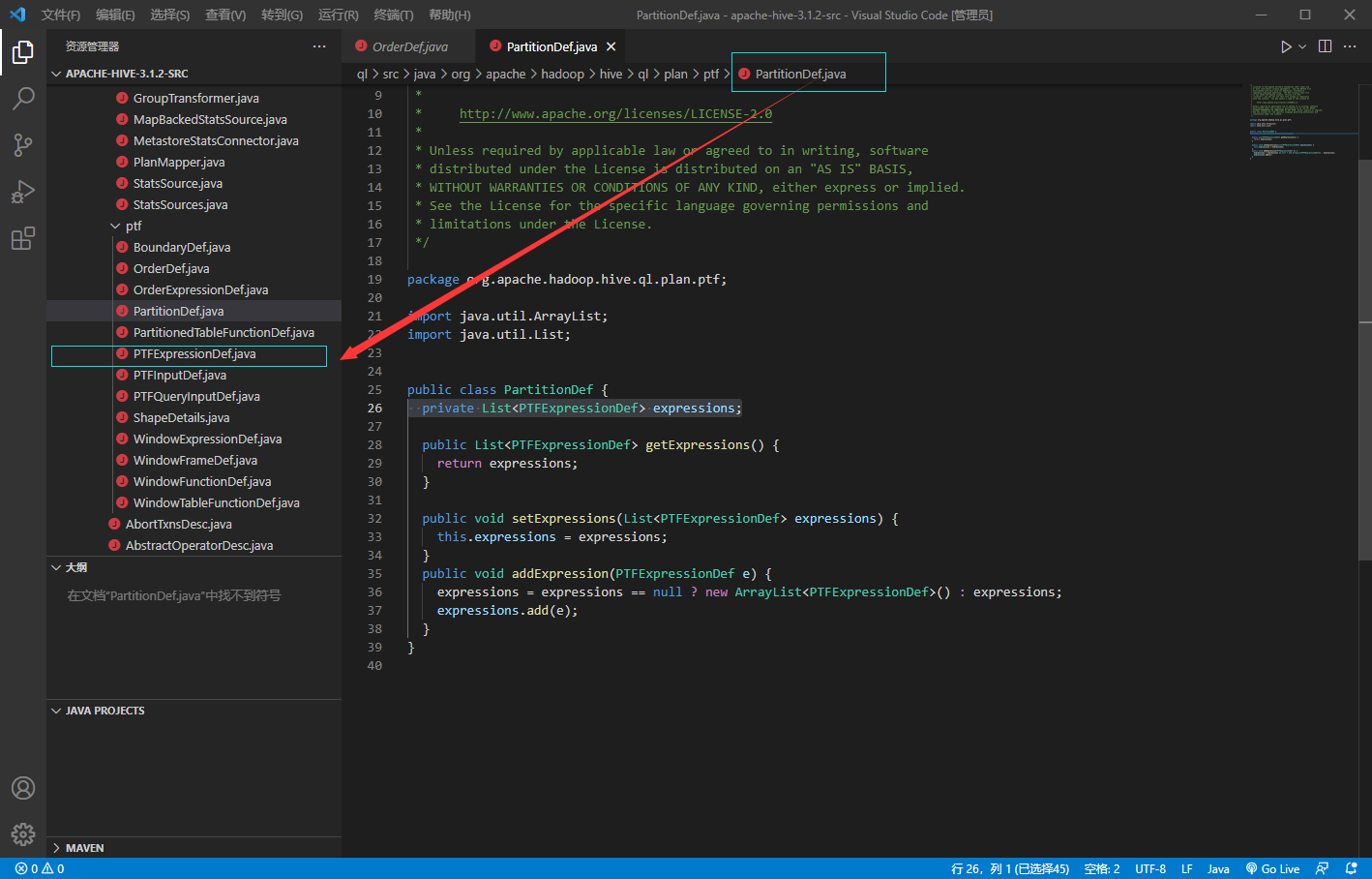Viewport: 1372px width, 879px height.
Task: Collapse the JAVA PROJECTS section
Action: tap(194, 711)
